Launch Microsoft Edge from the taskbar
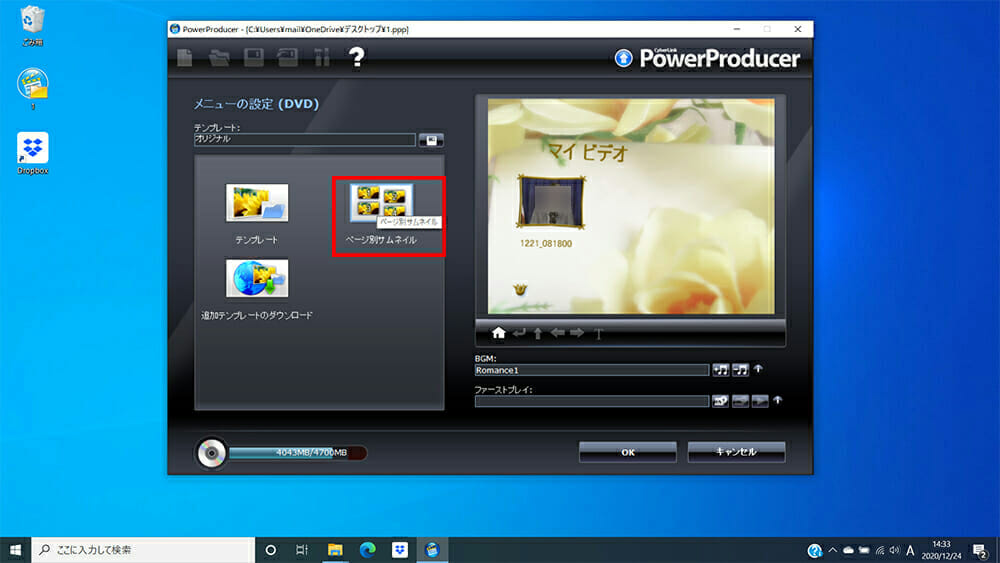This screenshot has width=1000, height=563. [367, 550]
